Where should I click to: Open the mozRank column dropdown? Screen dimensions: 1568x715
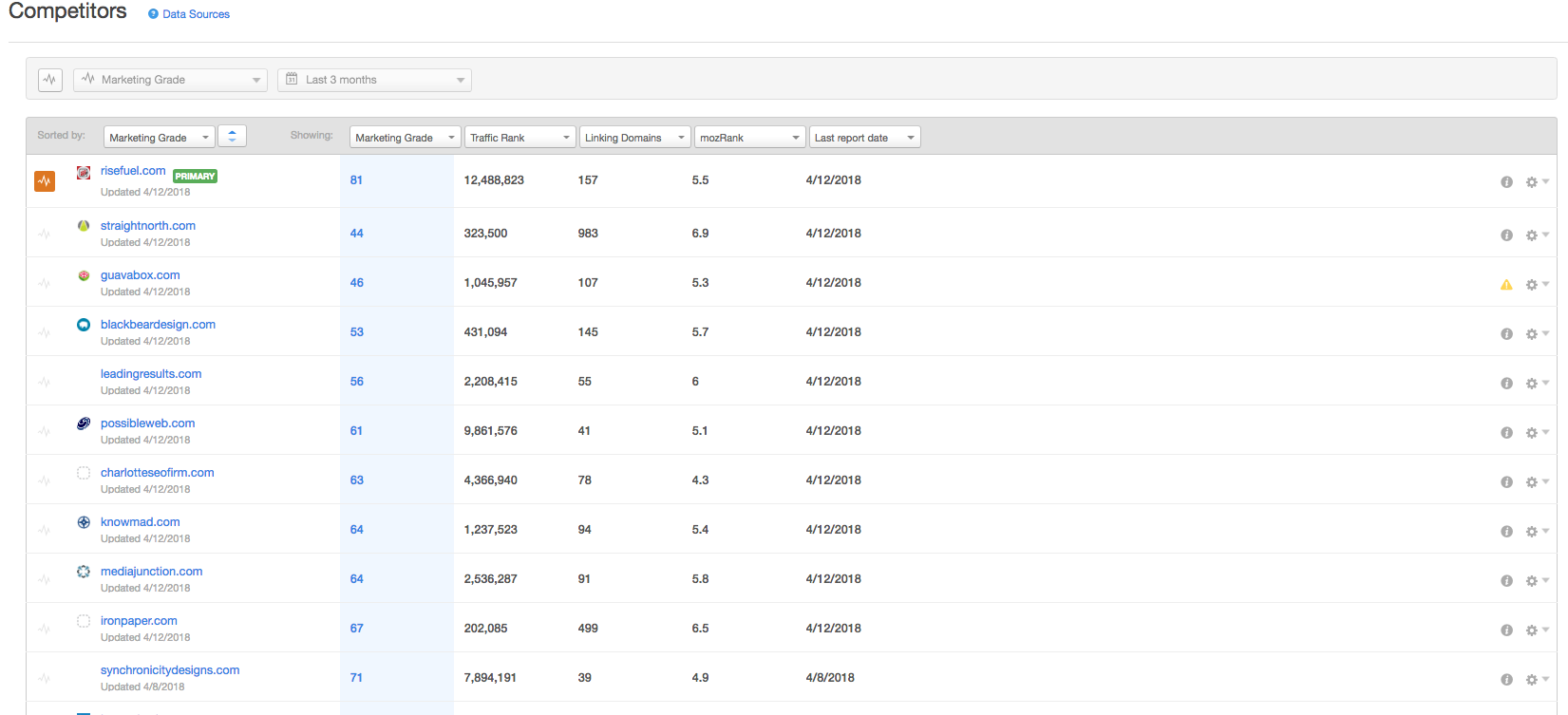coord(750,137)
